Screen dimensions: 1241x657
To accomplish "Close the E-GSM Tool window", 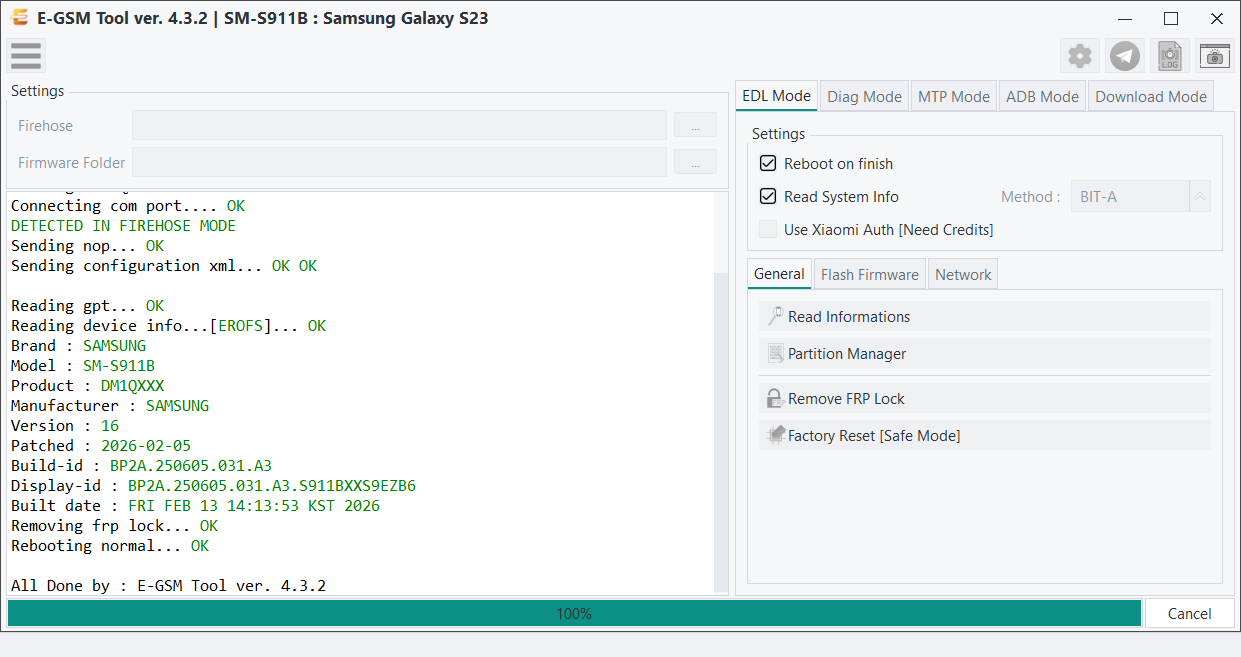I will [1217, 18].
